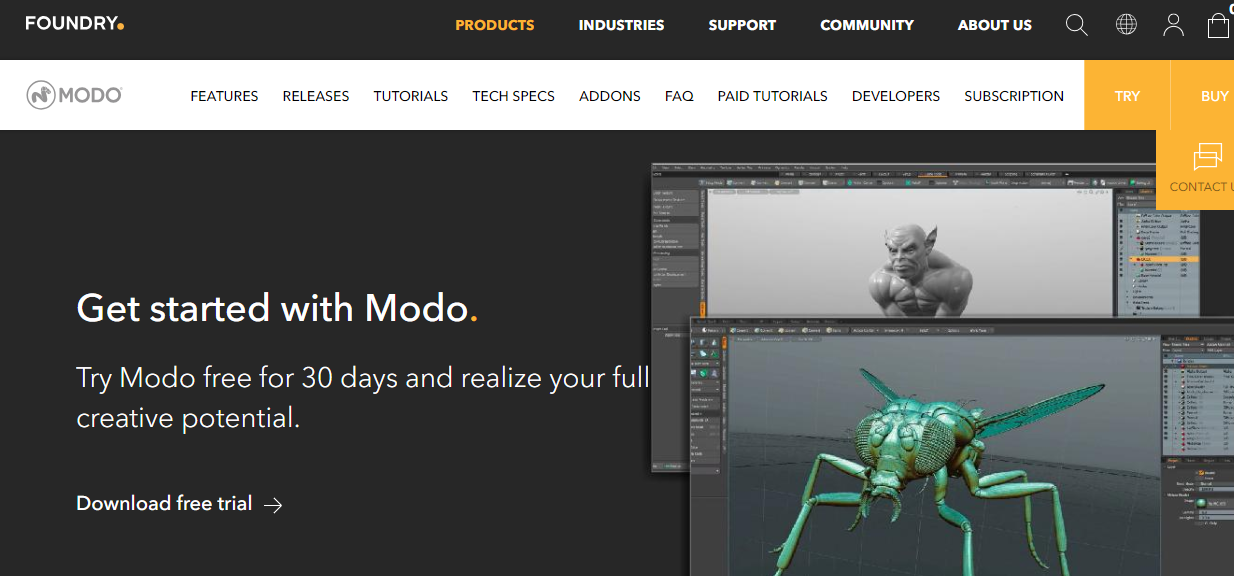1234x576 pixels.
Task: Click the Modo logo
Action: point(74,95)
